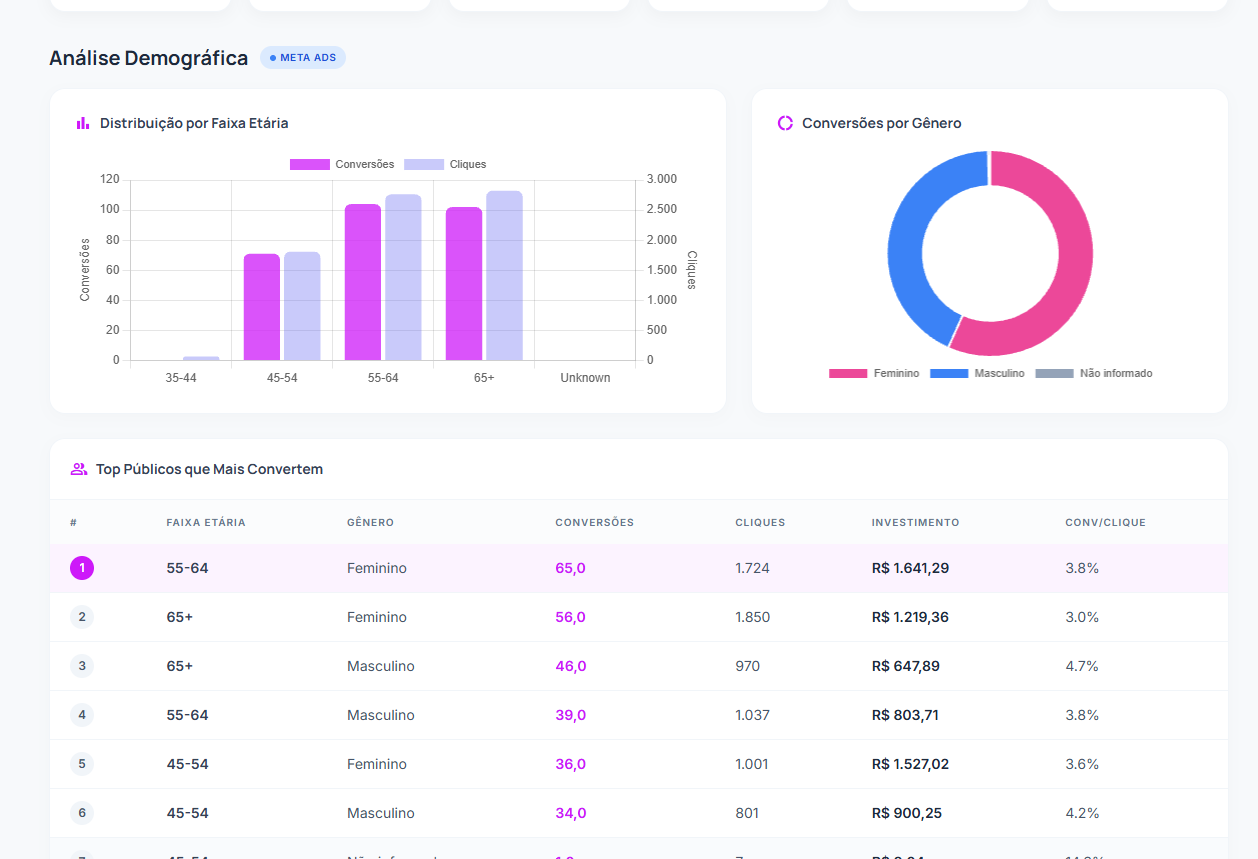The image size is (1258, 859).
Task: Click the 34,0 conversions value
Action: [x=570, y=813]
